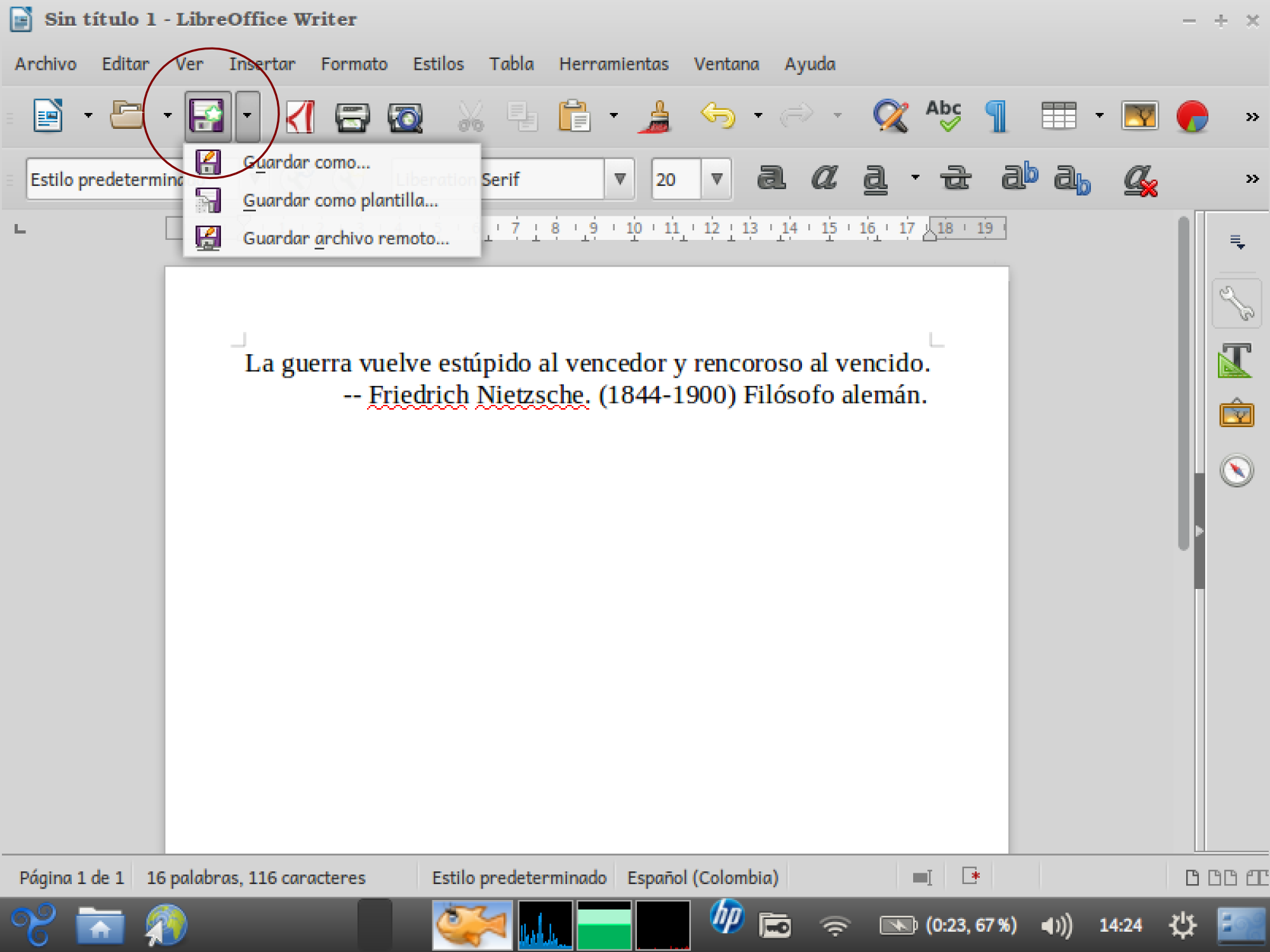Click the volume icon in tray
Image resolution: width=1270 pixels, height=952 pixels.
point(1056,925)
